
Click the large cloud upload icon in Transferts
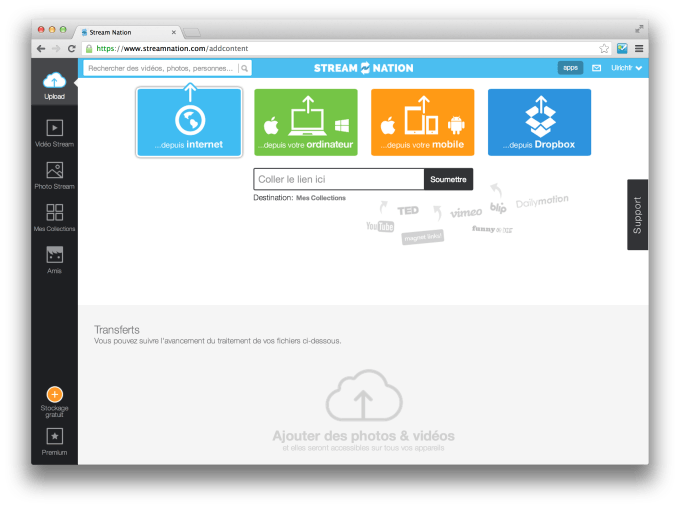[364, 395]
